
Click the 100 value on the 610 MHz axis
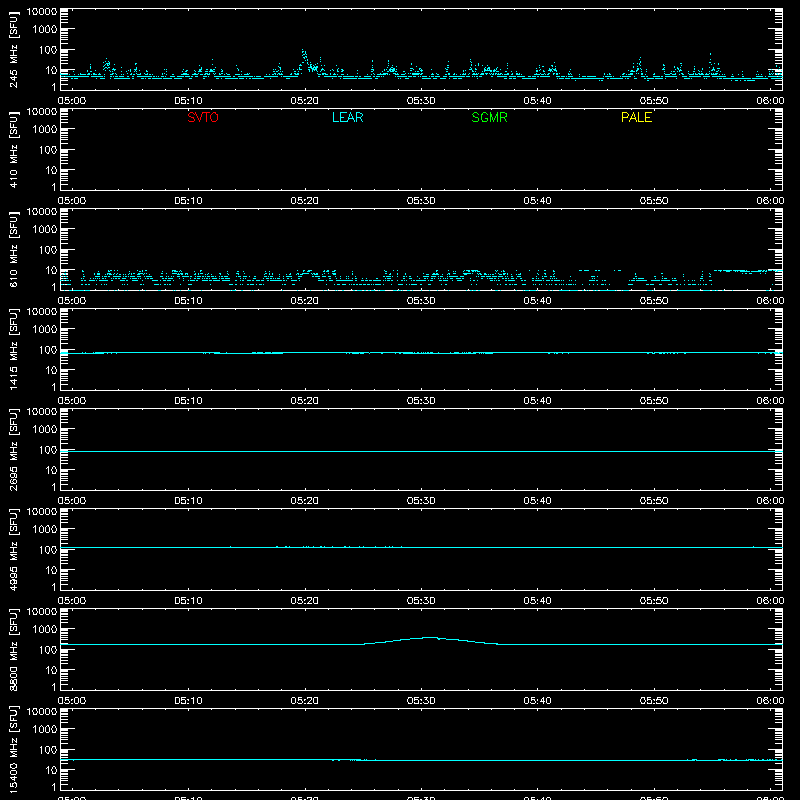[48, 250]
